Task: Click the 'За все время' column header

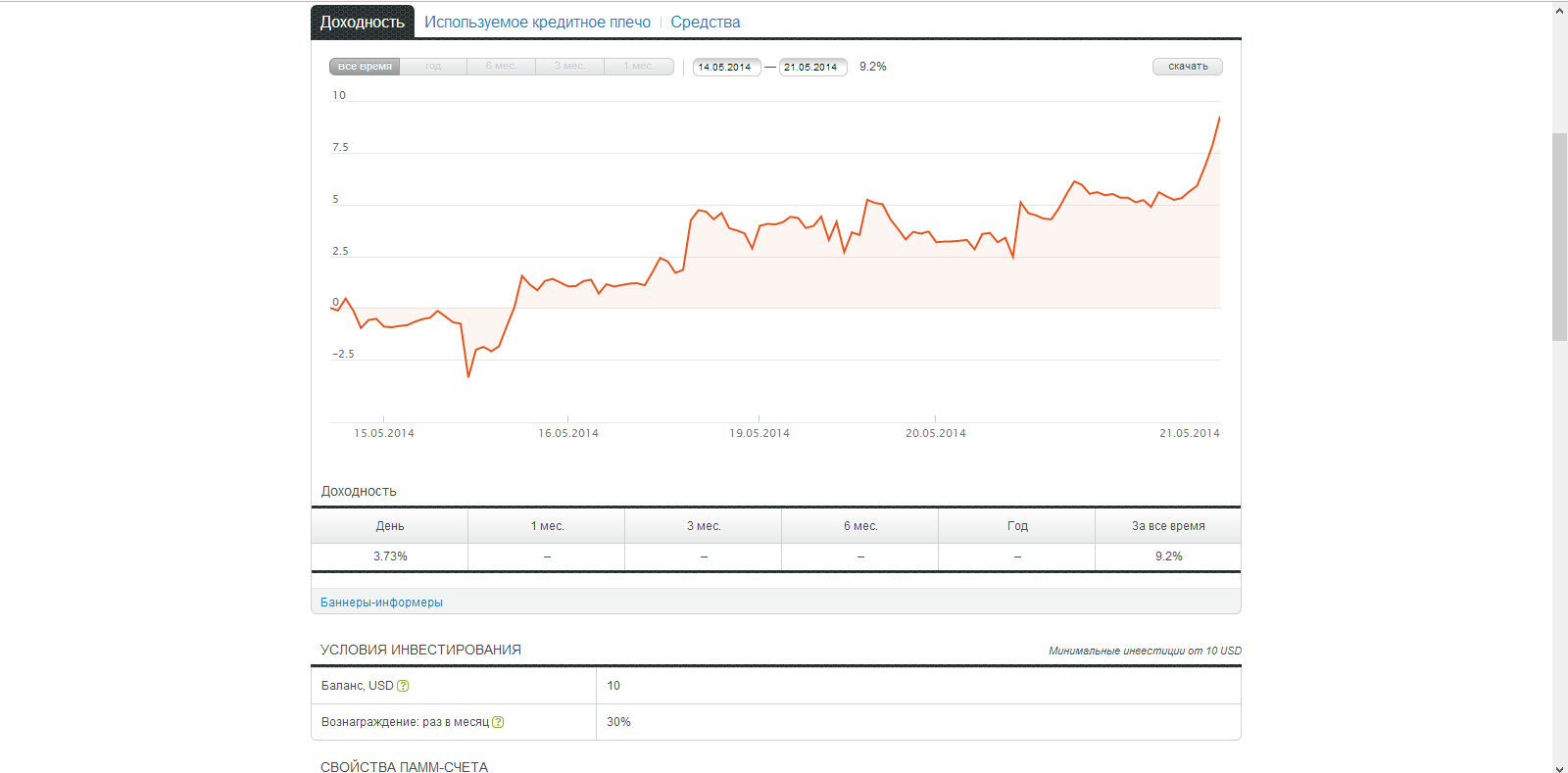Action: pyautogui.click(x=1168, y=526)
